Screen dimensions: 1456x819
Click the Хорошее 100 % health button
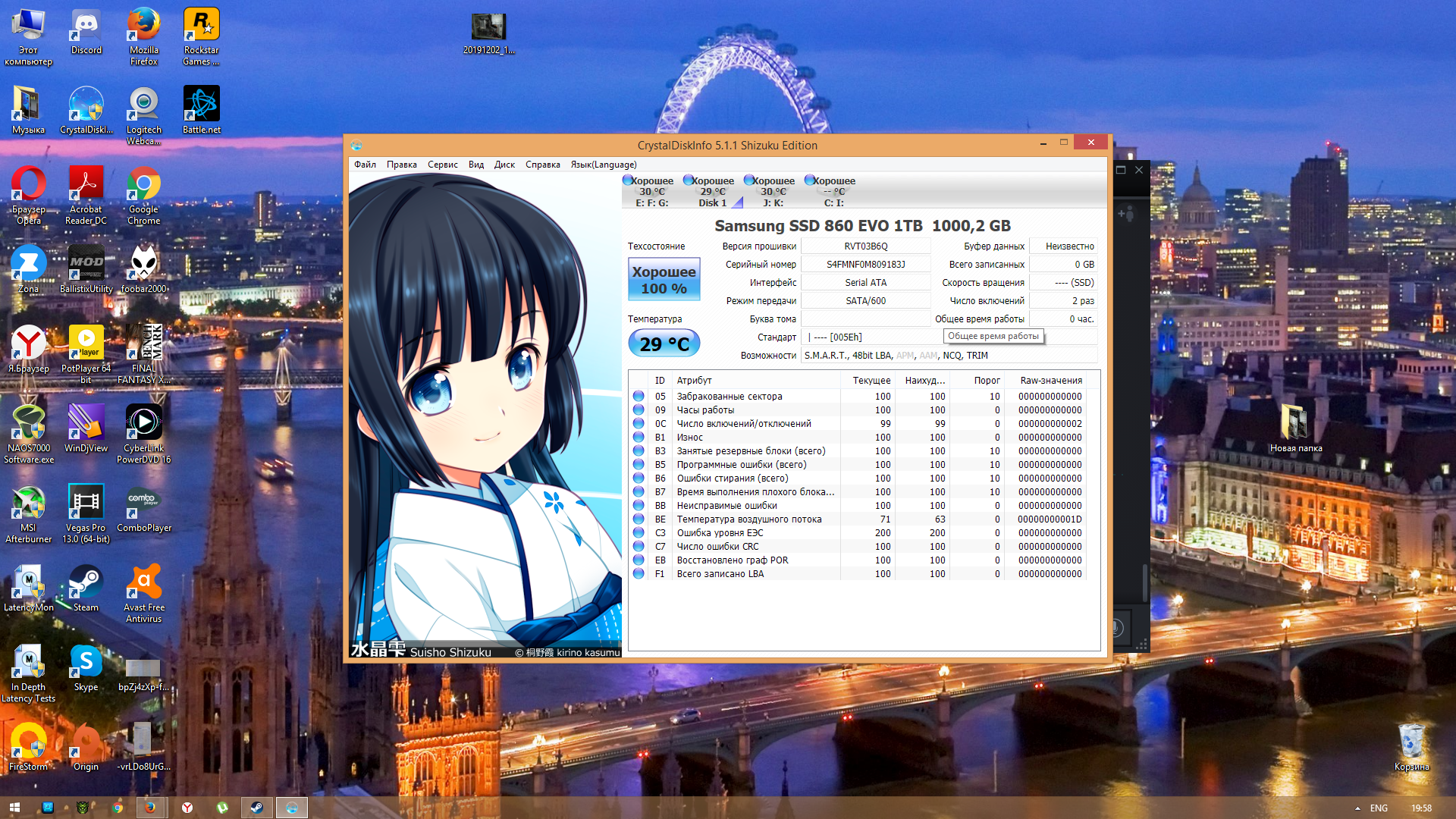coord(664,280)
